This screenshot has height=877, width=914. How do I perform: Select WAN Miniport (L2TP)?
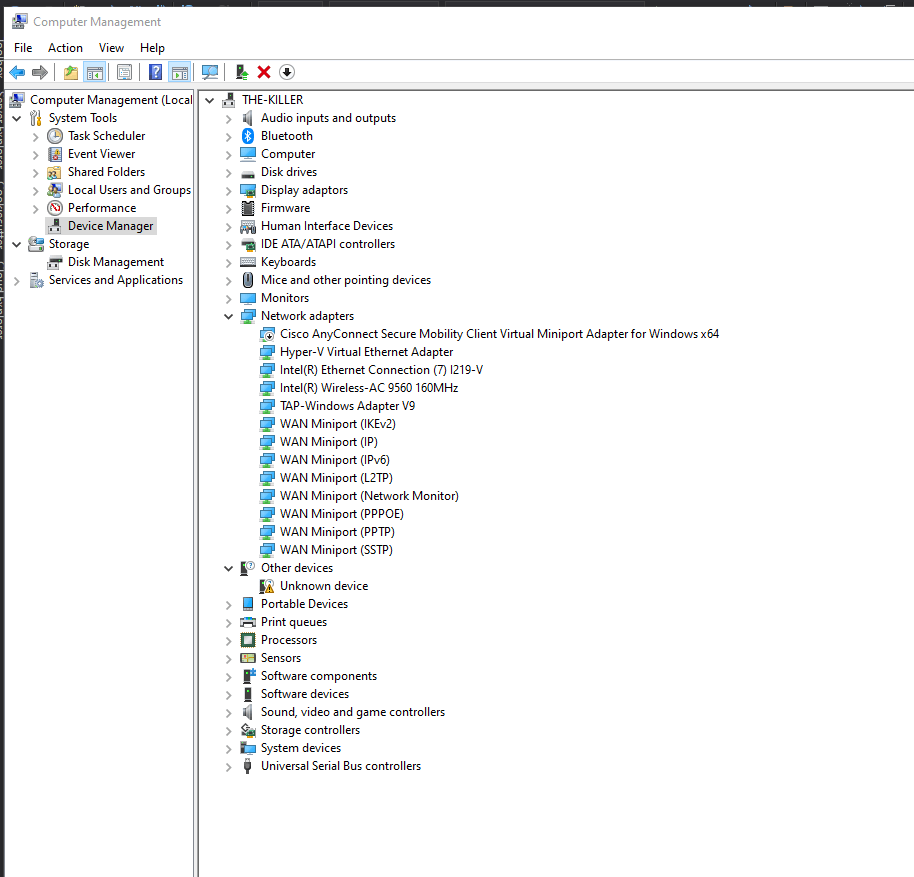point(336,478)
